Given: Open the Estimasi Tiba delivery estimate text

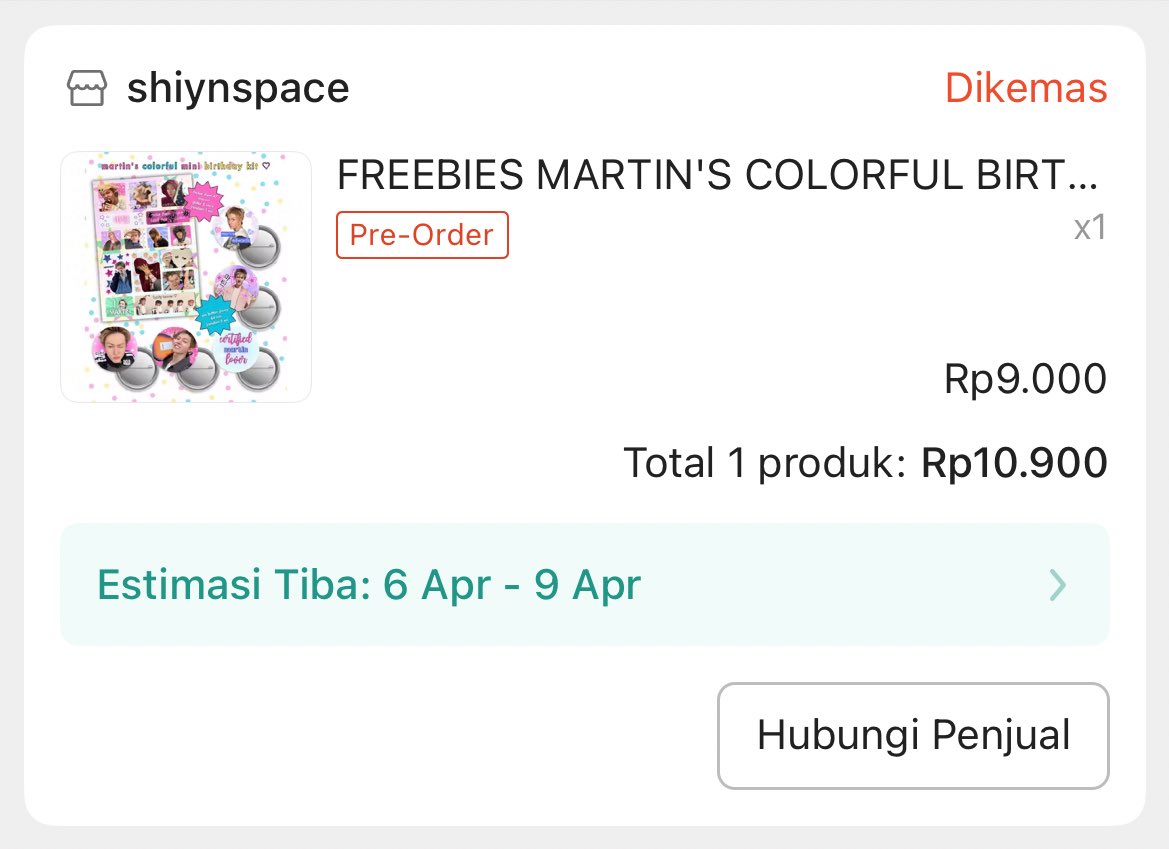Looking at the screenshot, I should click(369, 585).
